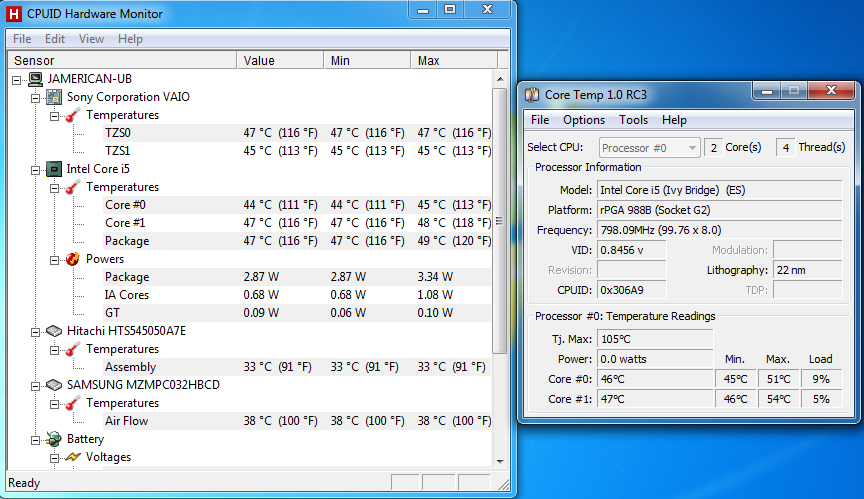Select the Assembly temperature row
Screen dimensions: 864x499
coord(298,367)
